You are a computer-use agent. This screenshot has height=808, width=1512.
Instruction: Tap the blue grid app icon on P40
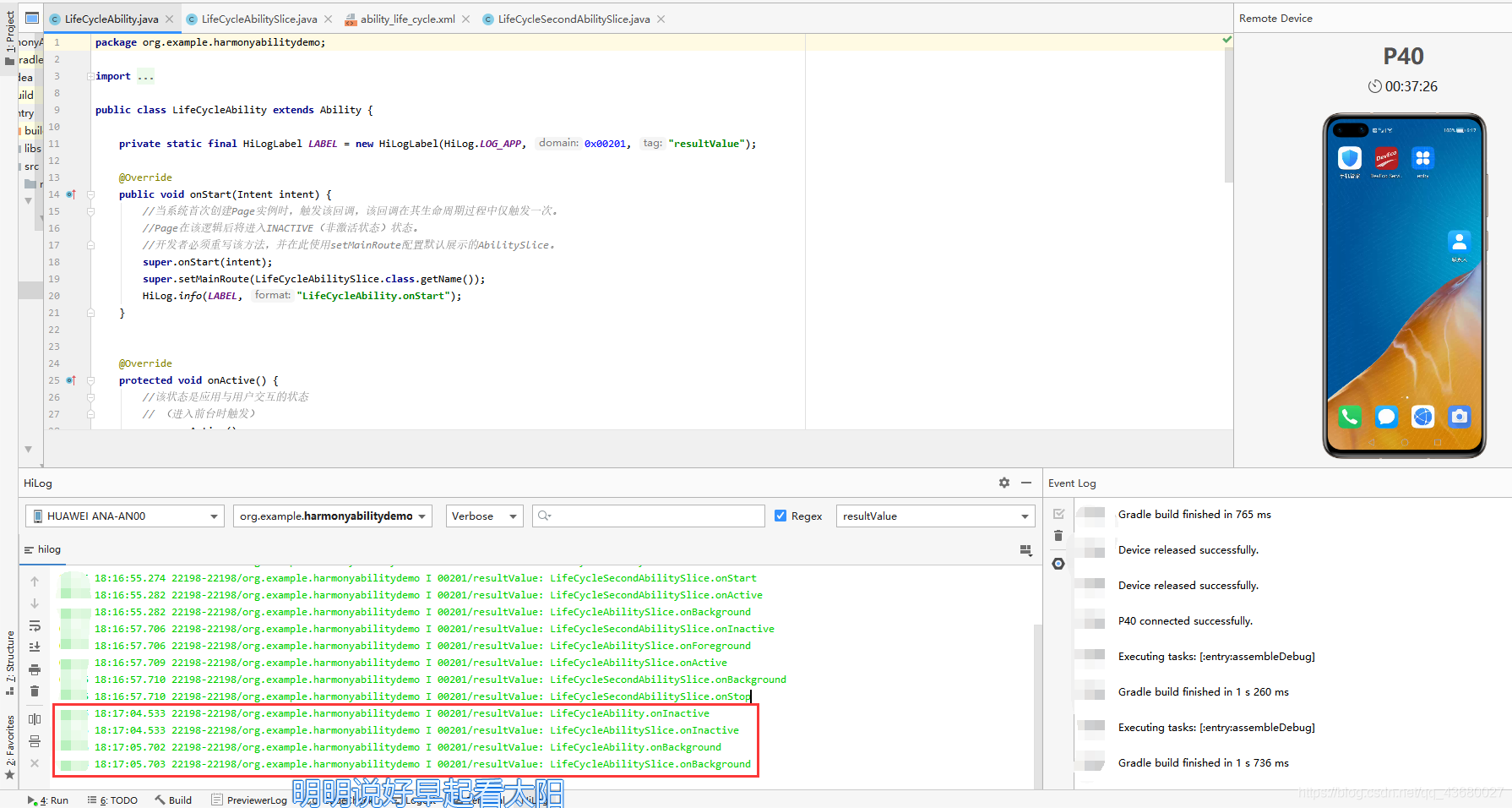coord(1422,158)
